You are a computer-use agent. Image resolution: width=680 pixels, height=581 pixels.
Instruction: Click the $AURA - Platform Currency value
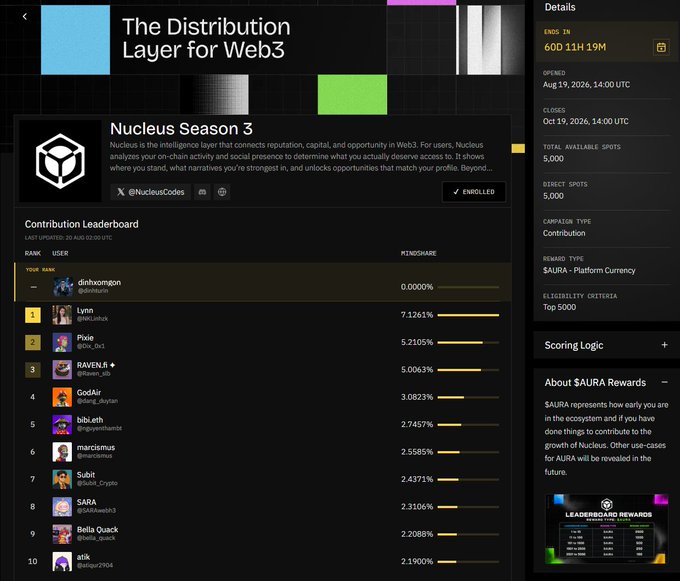tap(589, 270)
